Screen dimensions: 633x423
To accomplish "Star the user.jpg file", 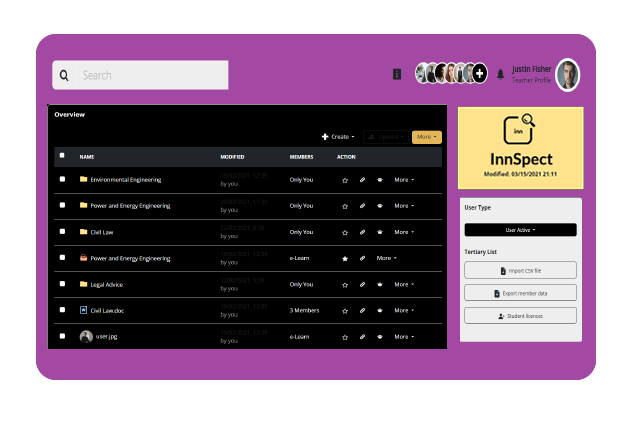I will click(345, 336).
